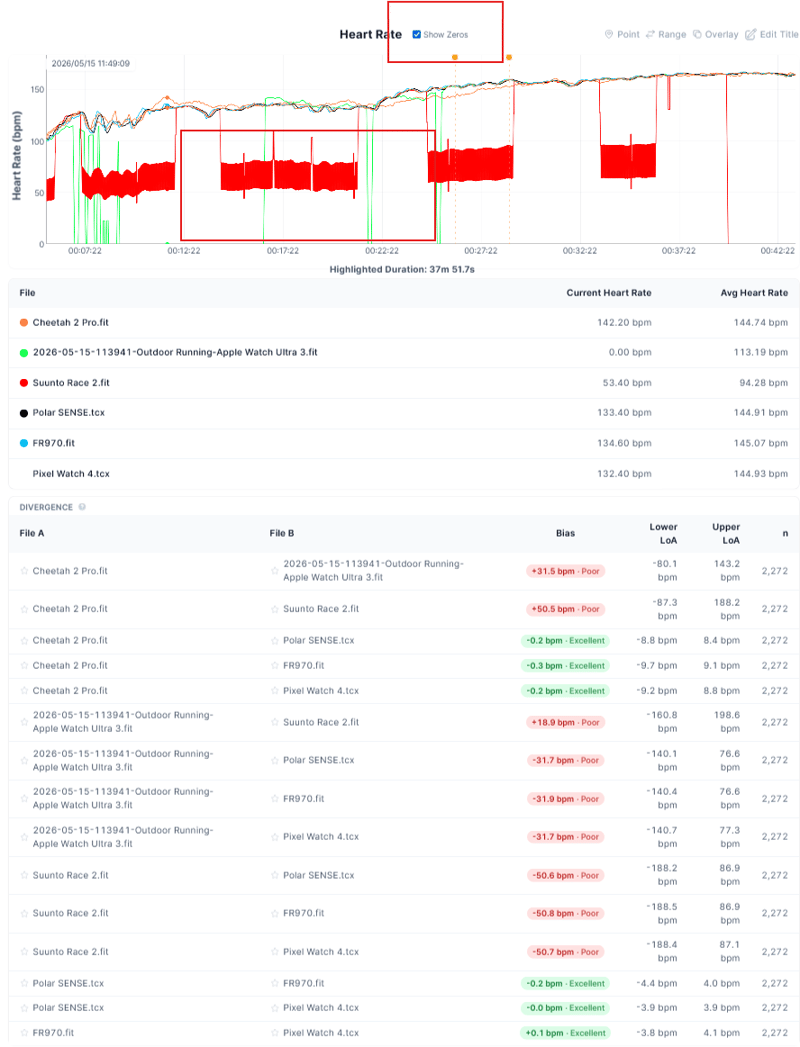Select FR970.fit file row in legend
The image size is (800, 1047).
pos(403,443)
